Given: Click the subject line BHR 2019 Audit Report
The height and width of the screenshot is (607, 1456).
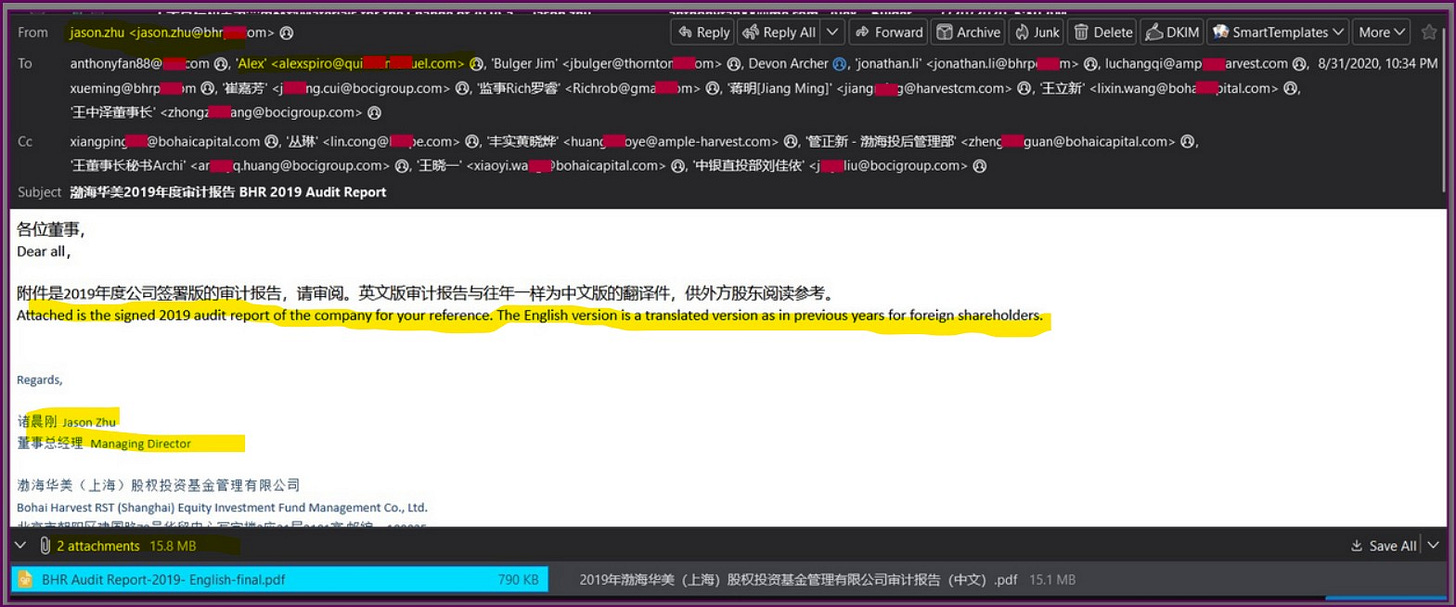Looking at the screenshot, I should (228, 192).
